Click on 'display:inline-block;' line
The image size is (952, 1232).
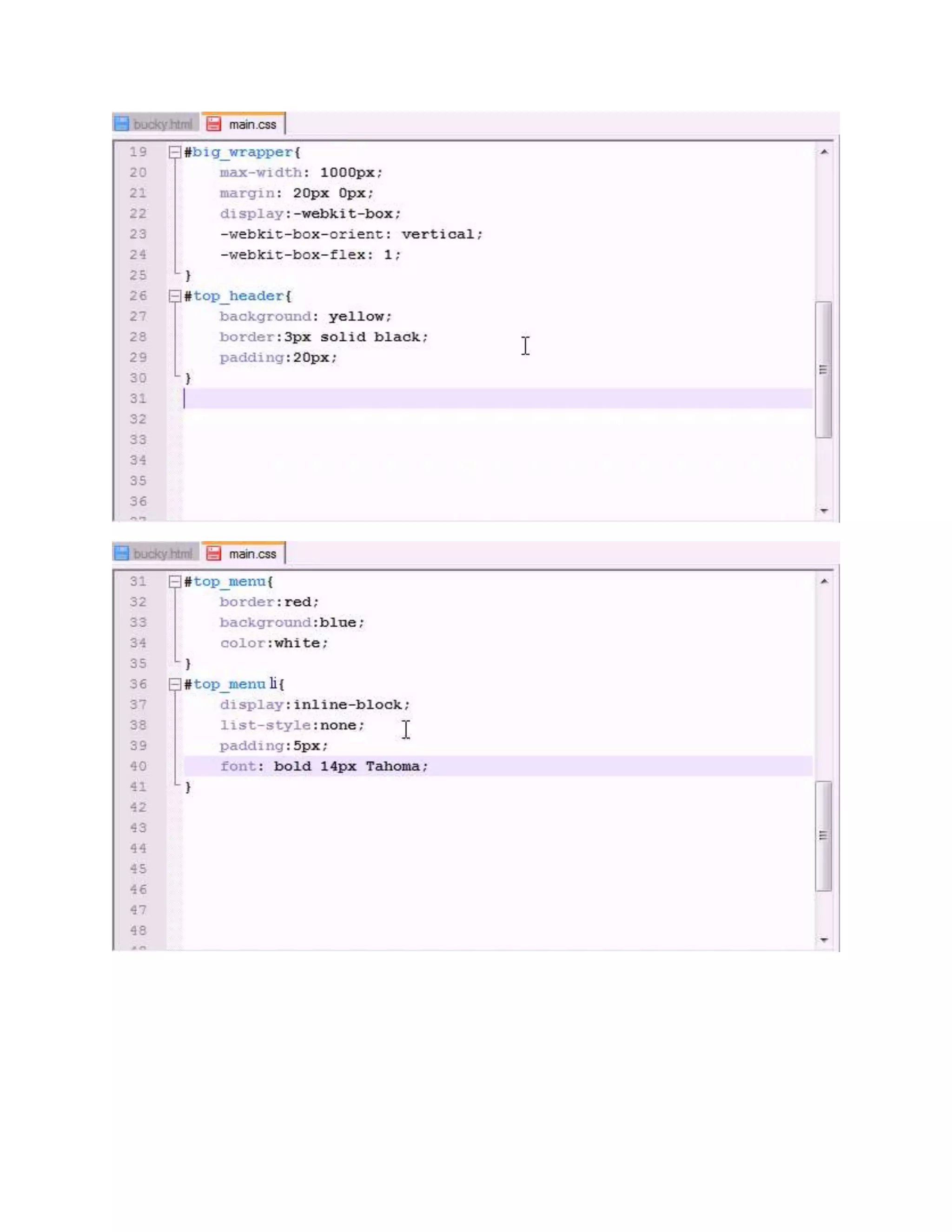[315, 704]
